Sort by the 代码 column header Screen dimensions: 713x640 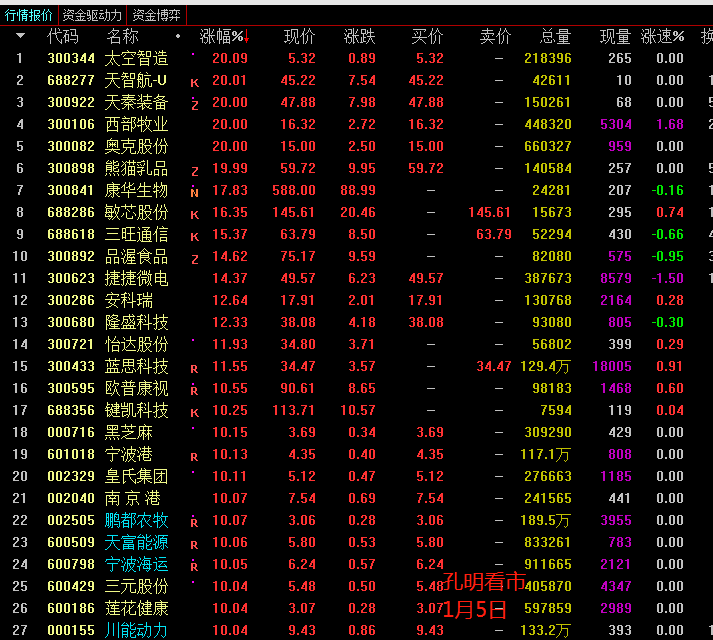point(63,36)
